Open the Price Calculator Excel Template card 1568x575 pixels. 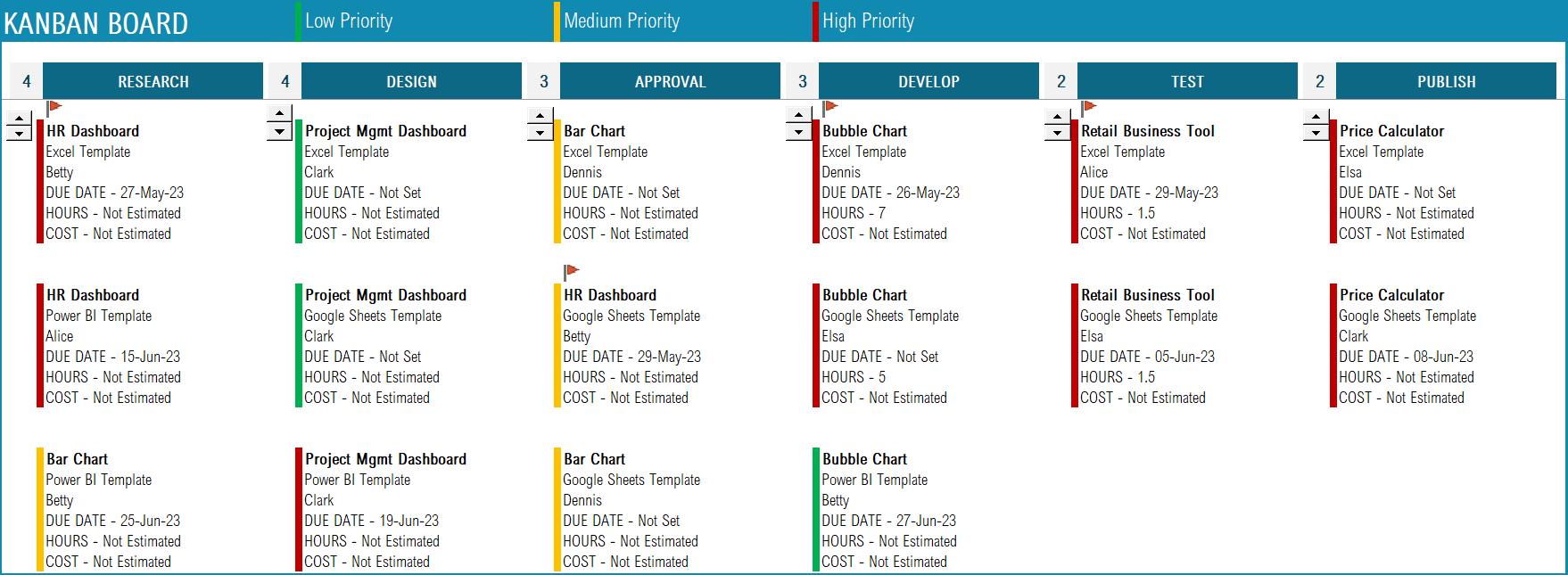pos(1406,182)
